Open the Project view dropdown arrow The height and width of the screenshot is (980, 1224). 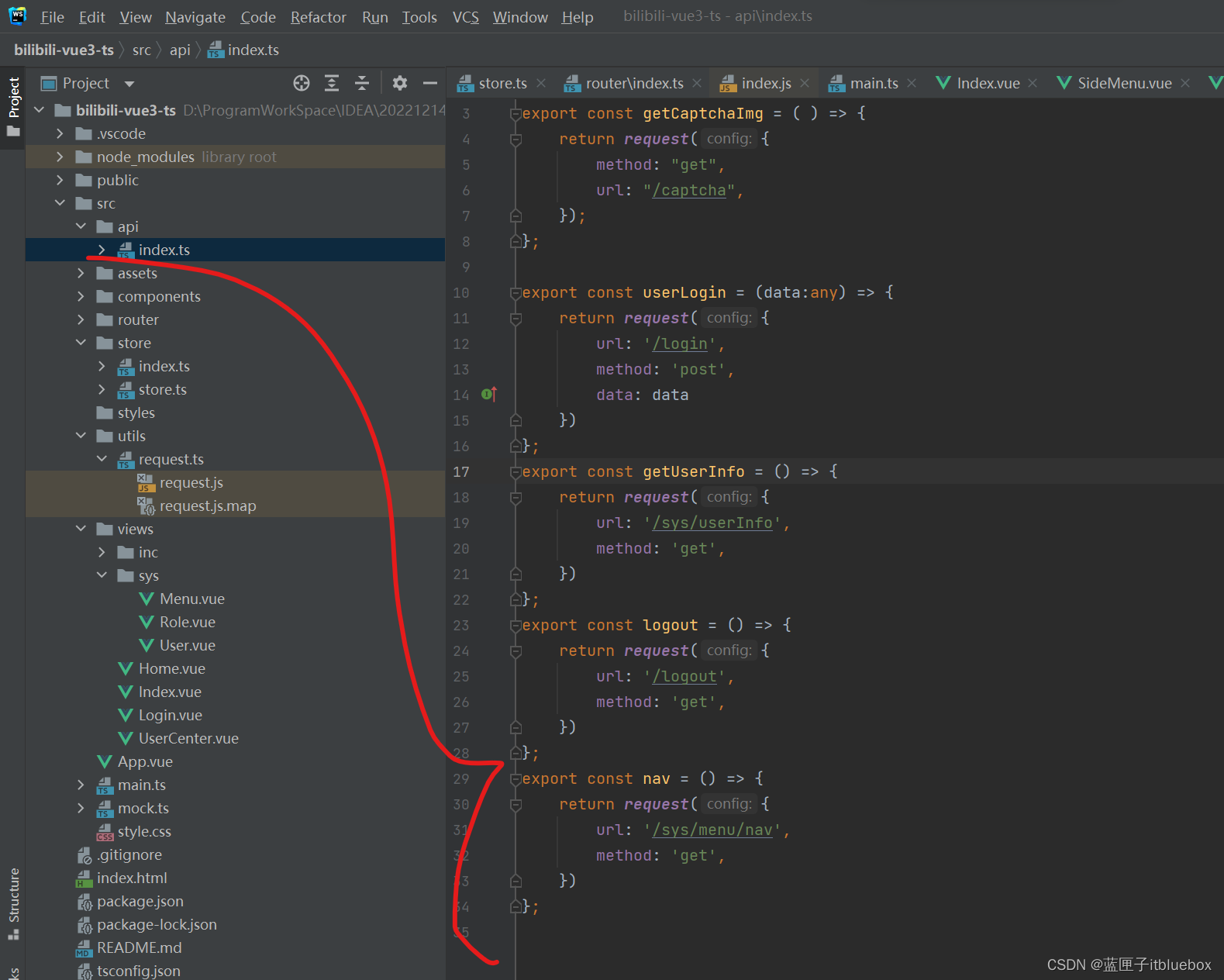(129, 84)
